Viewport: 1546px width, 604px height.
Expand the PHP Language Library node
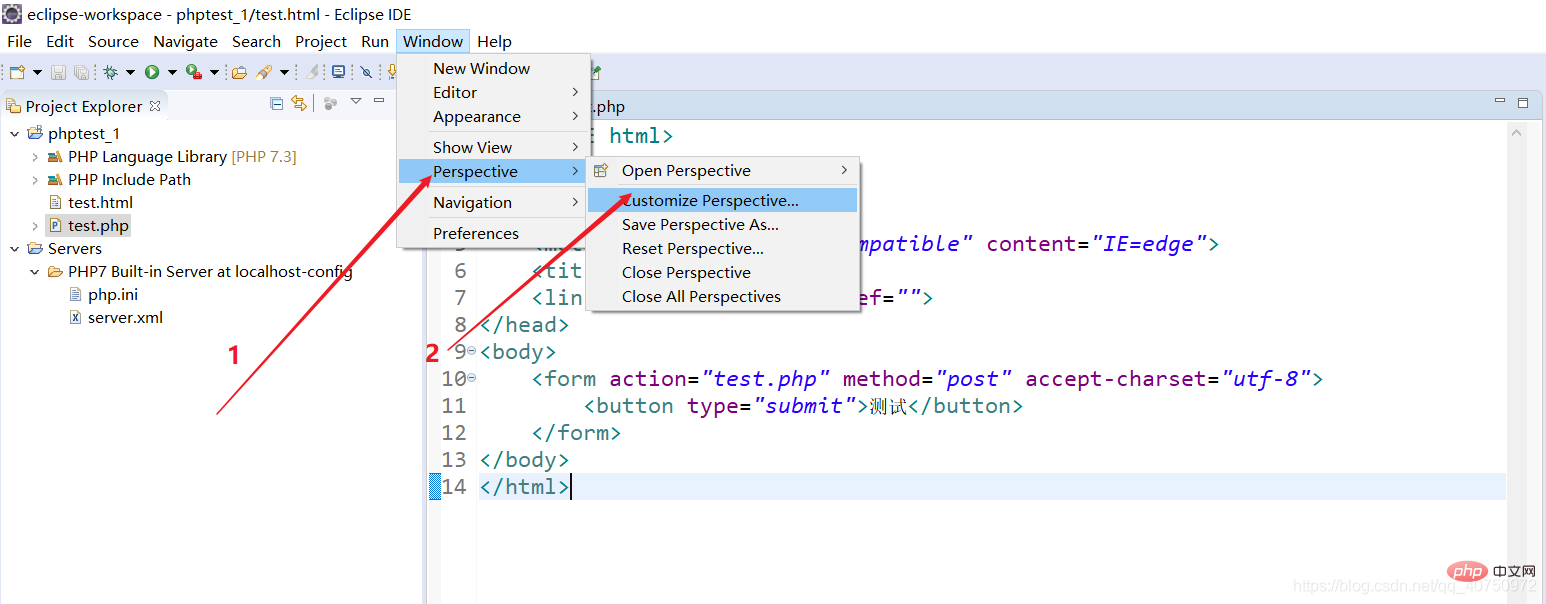pyautogui.click(x=35, y=157)
